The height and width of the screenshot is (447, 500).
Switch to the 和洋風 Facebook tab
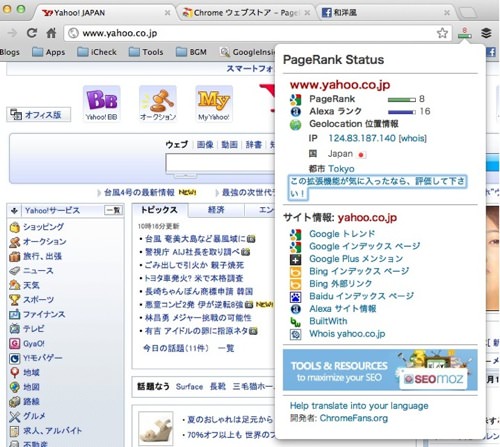[387, 13]
